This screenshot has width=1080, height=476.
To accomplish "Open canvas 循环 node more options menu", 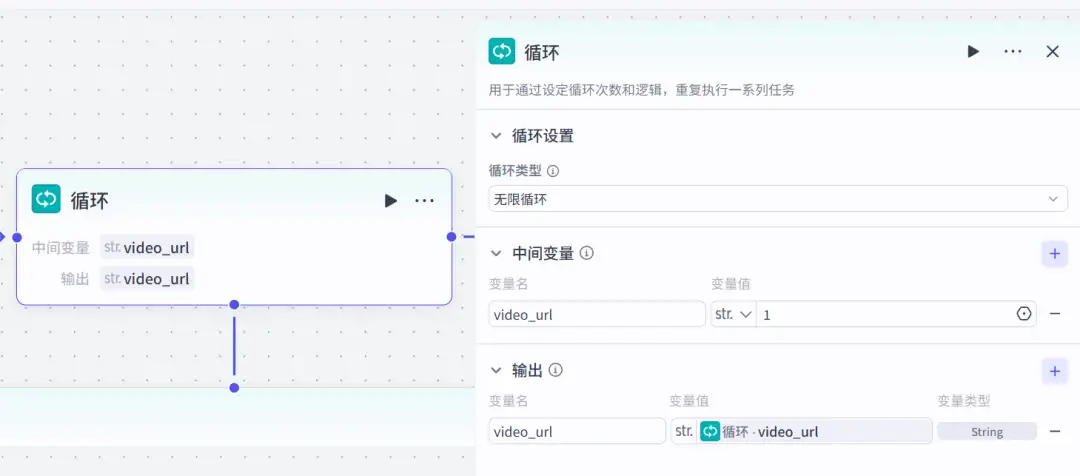I will coord(424,200).
